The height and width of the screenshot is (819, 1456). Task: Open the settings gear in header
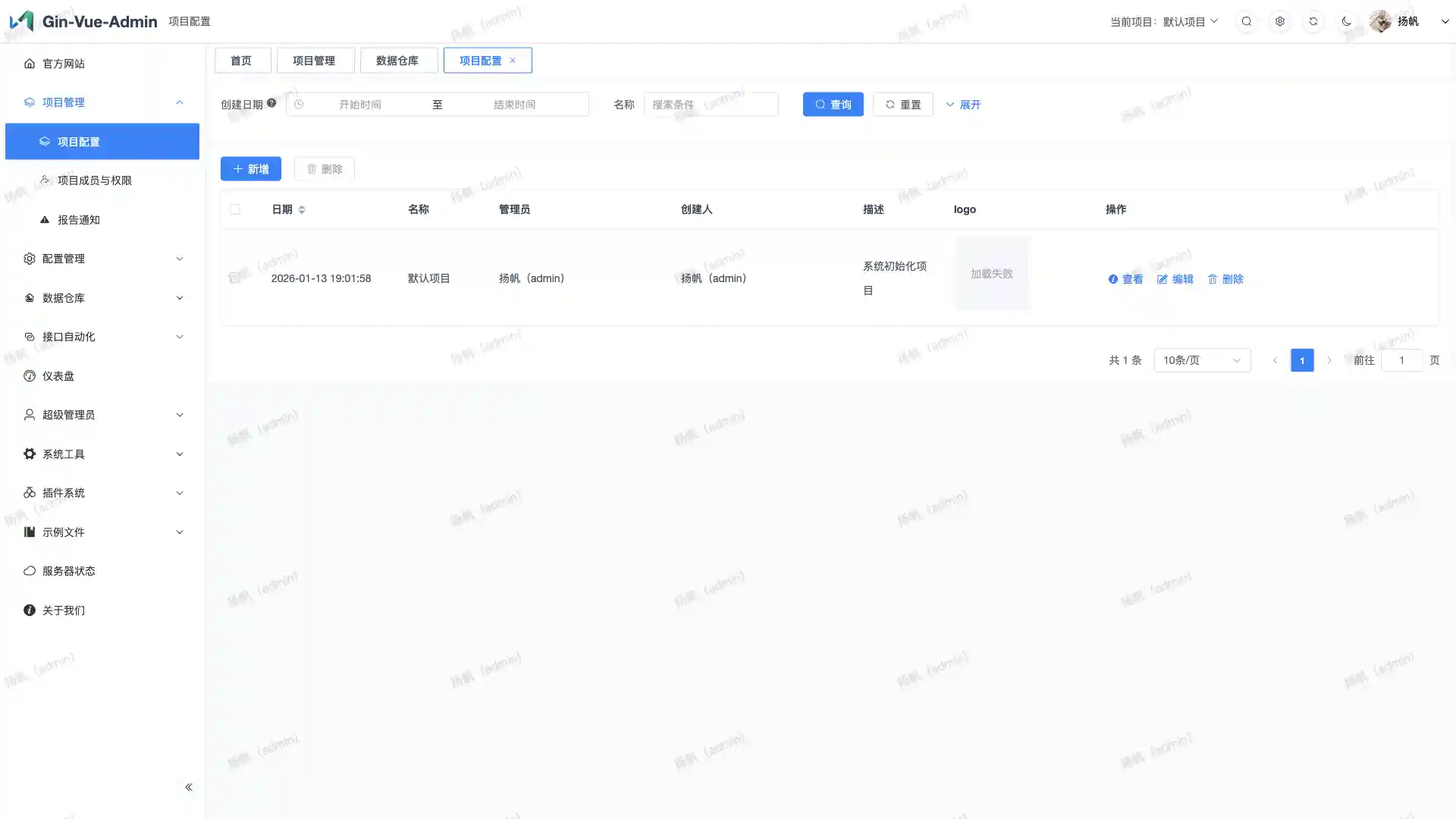click(1280, 21)
